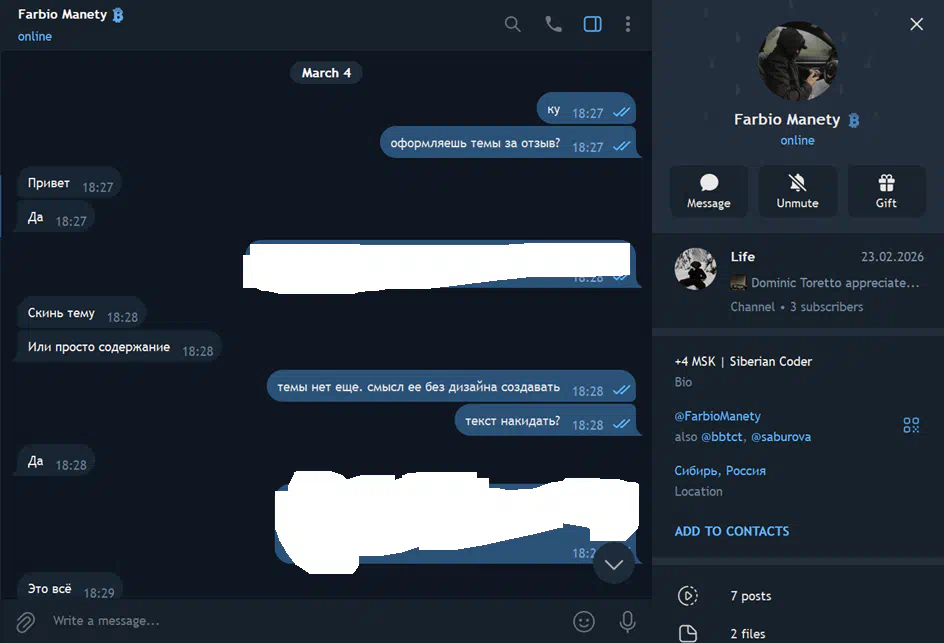
Task: Unmute notifications for Farbio Manety
Action: [x=797, y=191]
